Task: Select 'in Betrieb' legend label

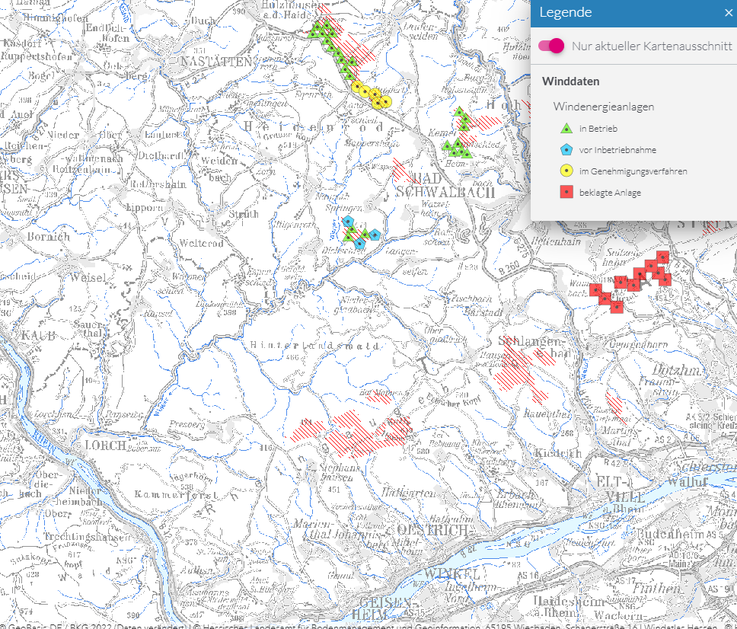Action: coord(598,129)
